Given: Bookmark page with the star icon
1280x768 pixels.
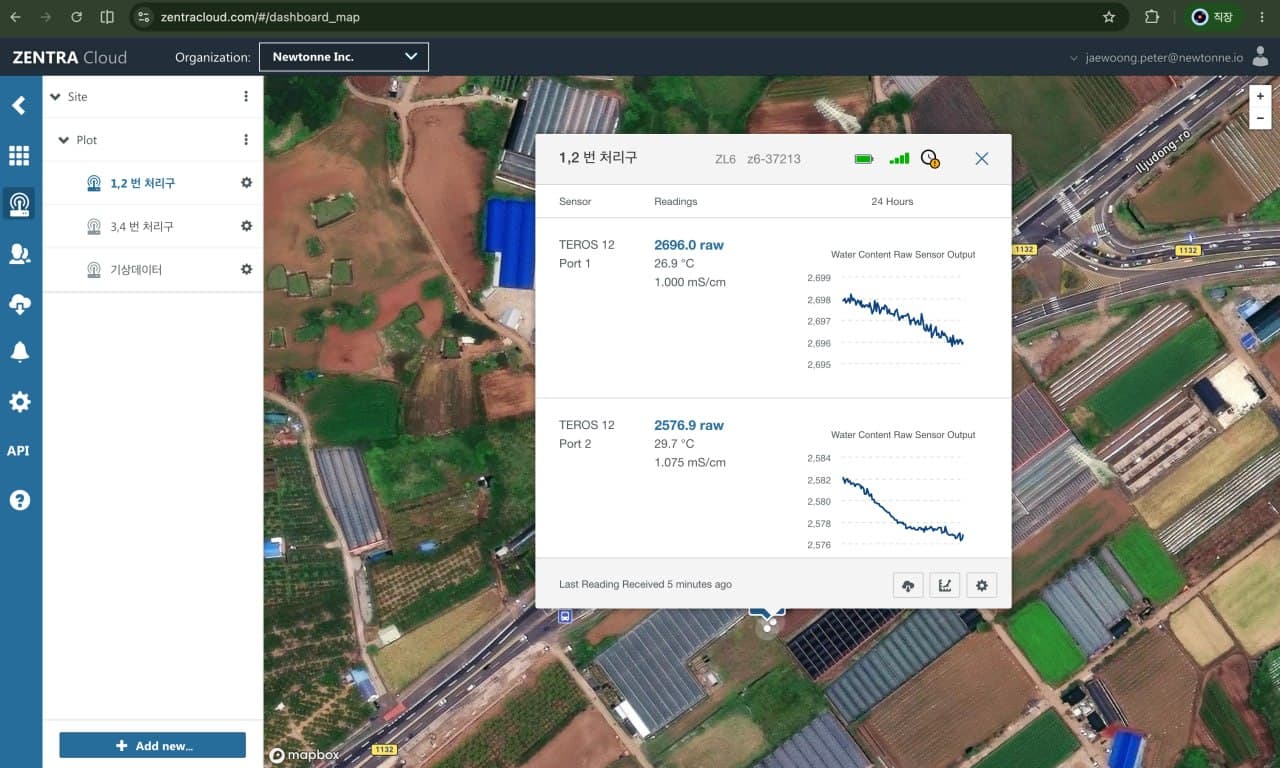Looking at the screenshot, I should [1109, 17].
